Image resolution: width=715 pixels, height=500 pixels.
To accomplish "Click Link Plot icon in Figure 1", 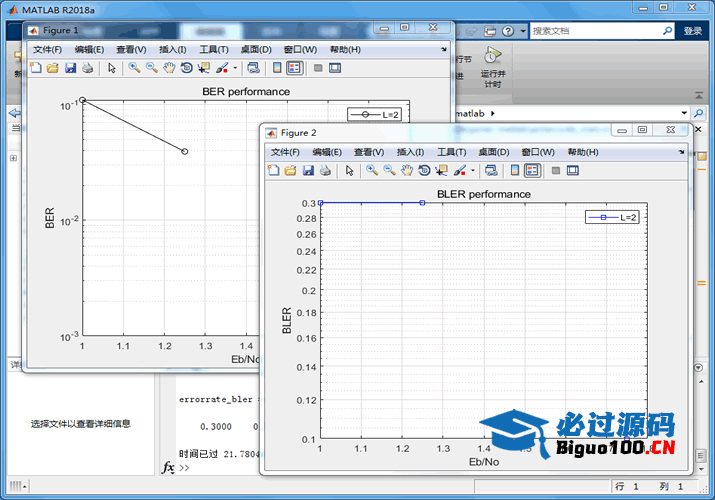I will (254, 68).
